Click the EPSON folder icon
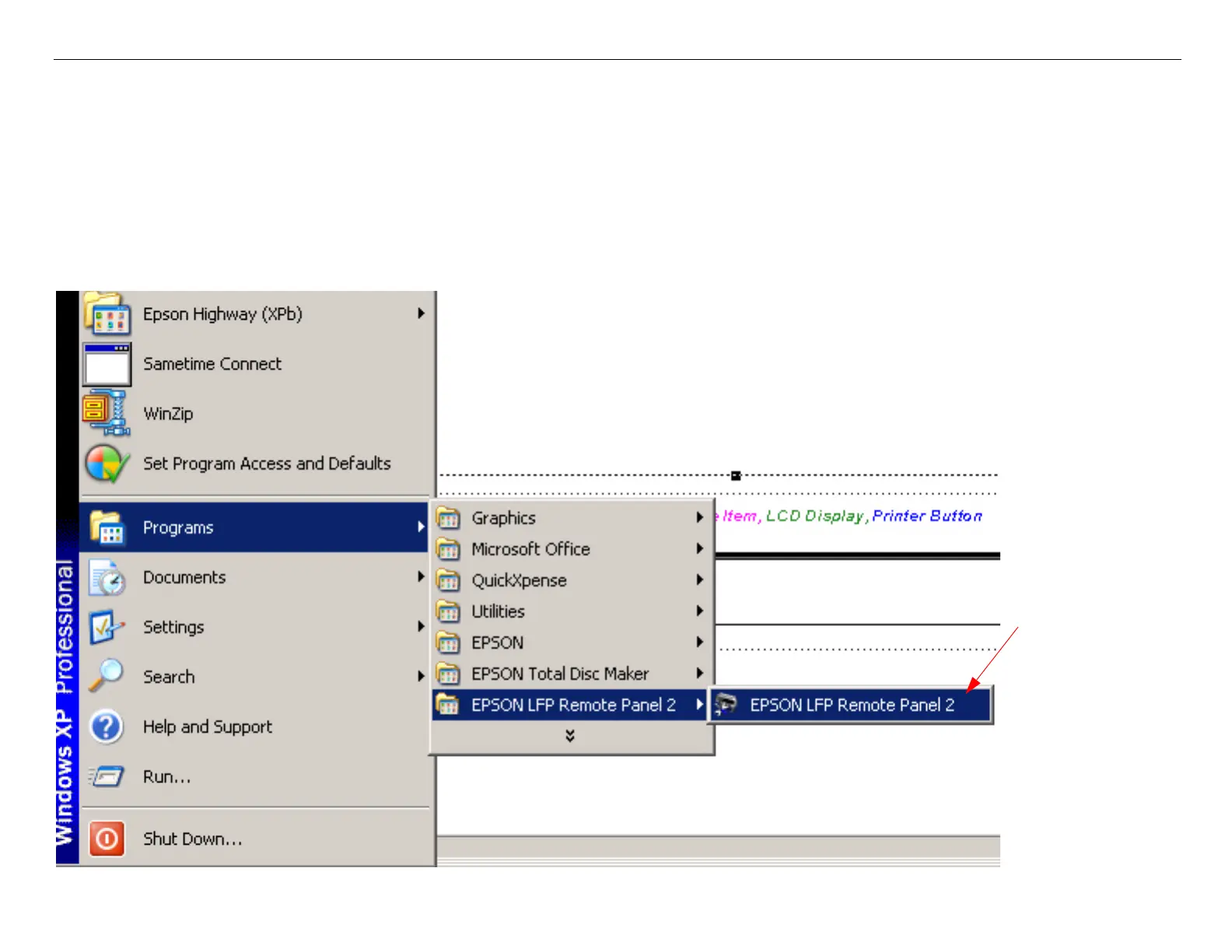 448,642
